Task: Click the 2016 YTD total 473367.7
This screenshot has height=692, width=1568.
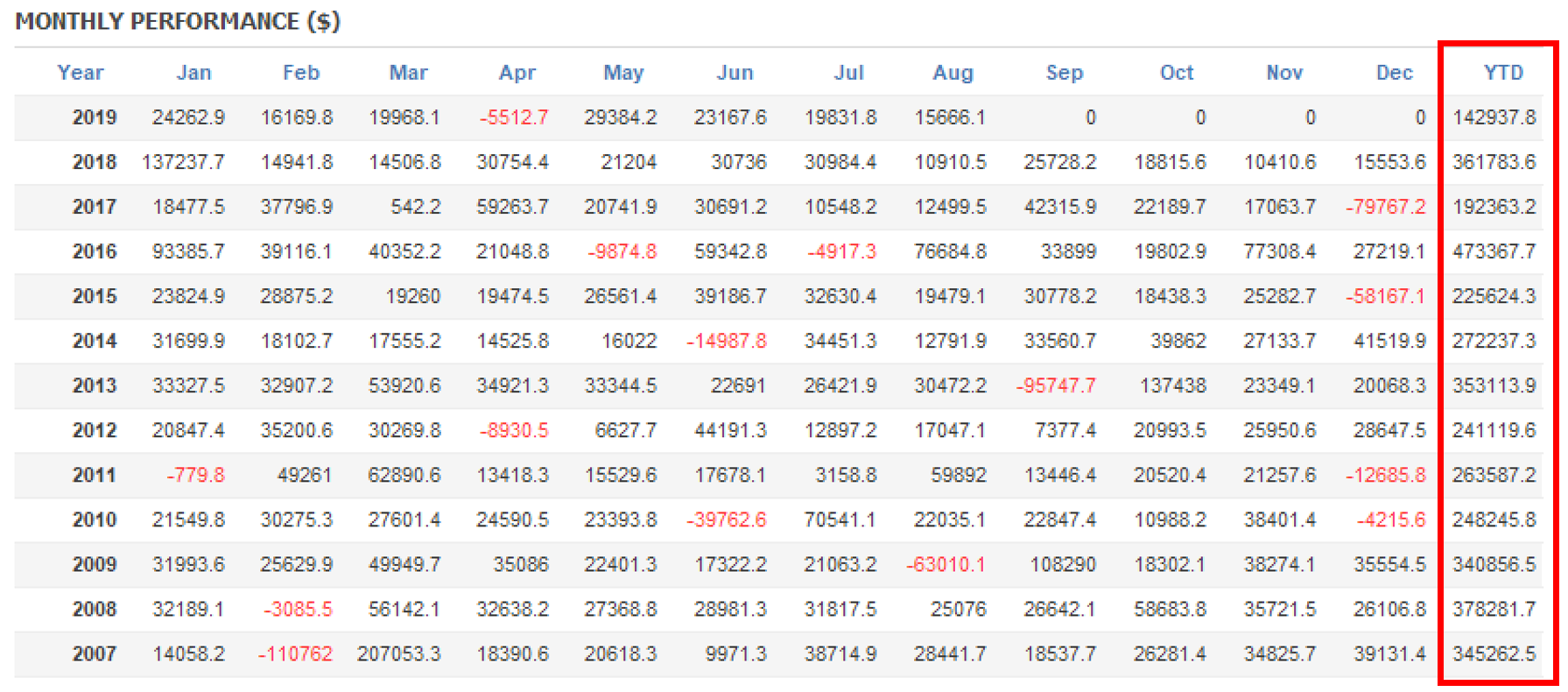Action: click(x=1494, y=251)
